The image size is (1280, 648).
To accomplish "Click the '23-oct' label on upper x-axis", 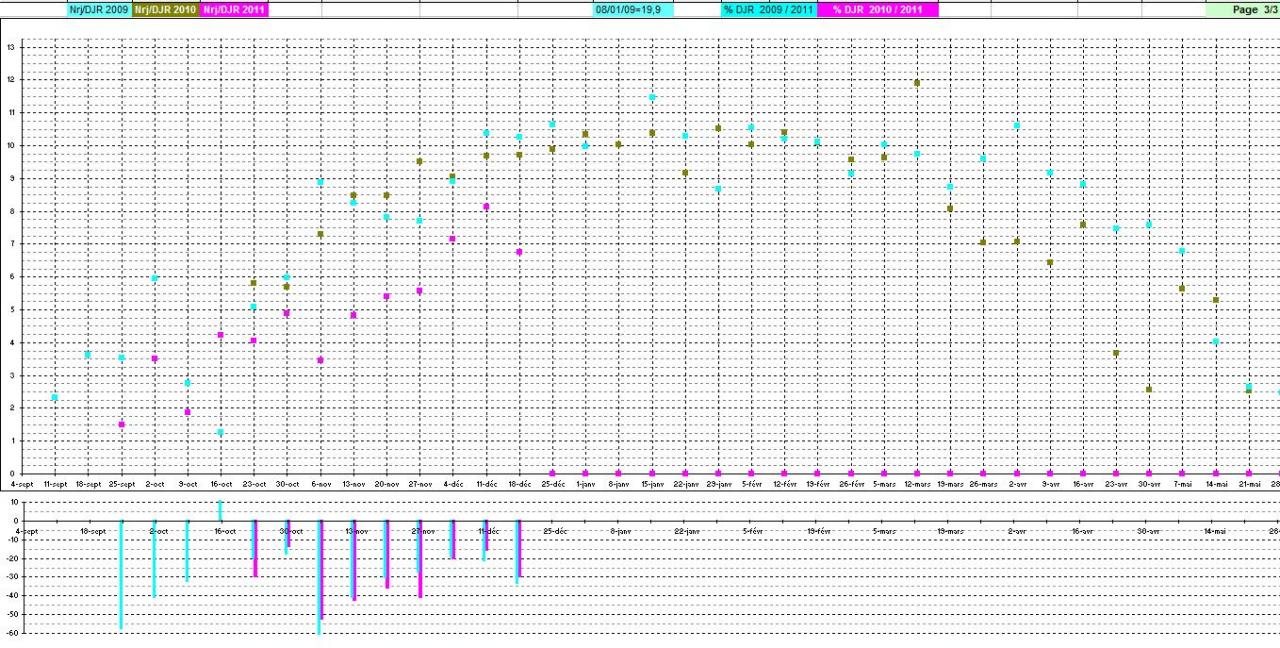I will click(x=254, y=483).
